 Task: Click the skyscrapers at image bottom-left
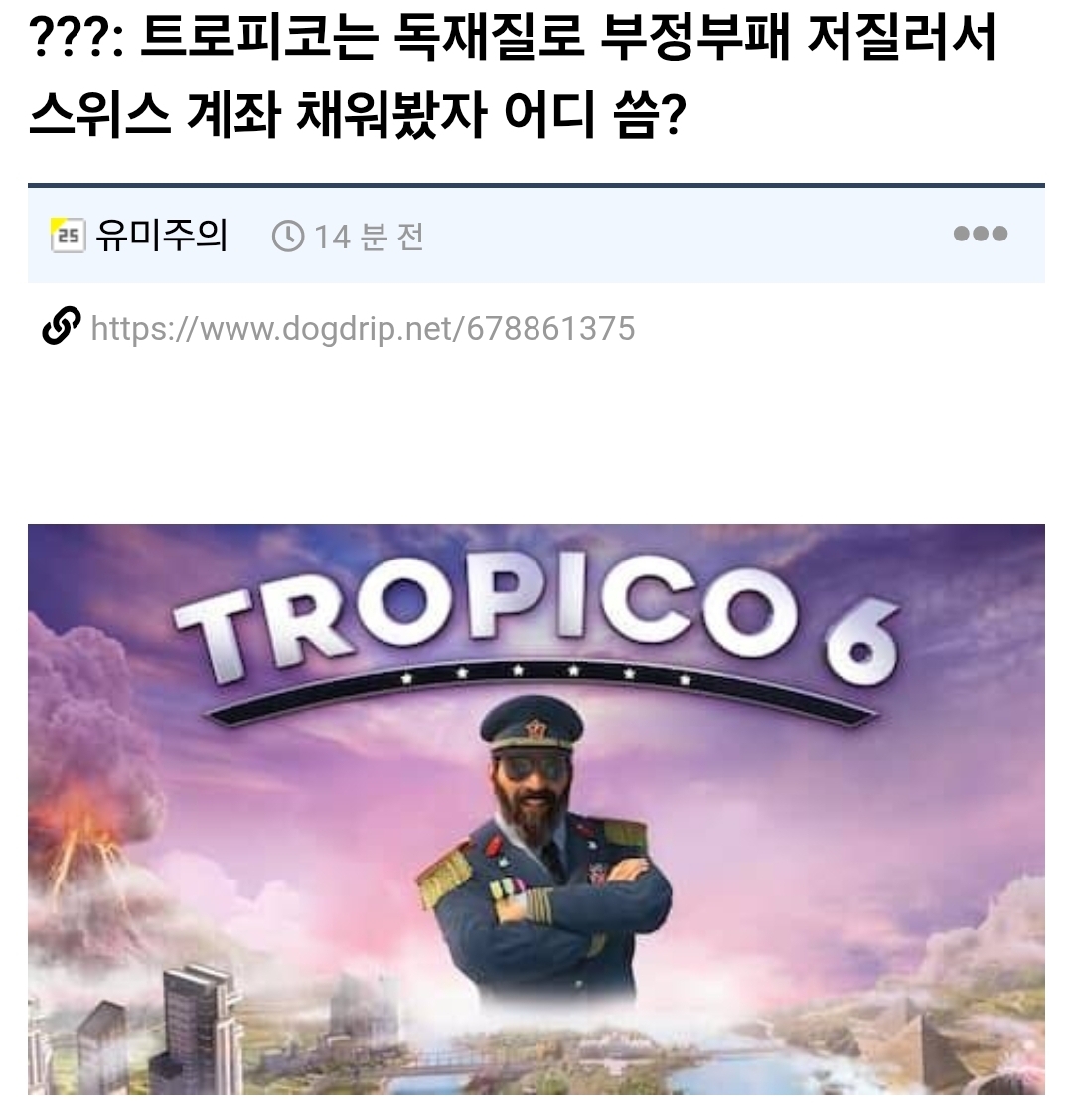pyautogui.click(x=164, y=1029)
